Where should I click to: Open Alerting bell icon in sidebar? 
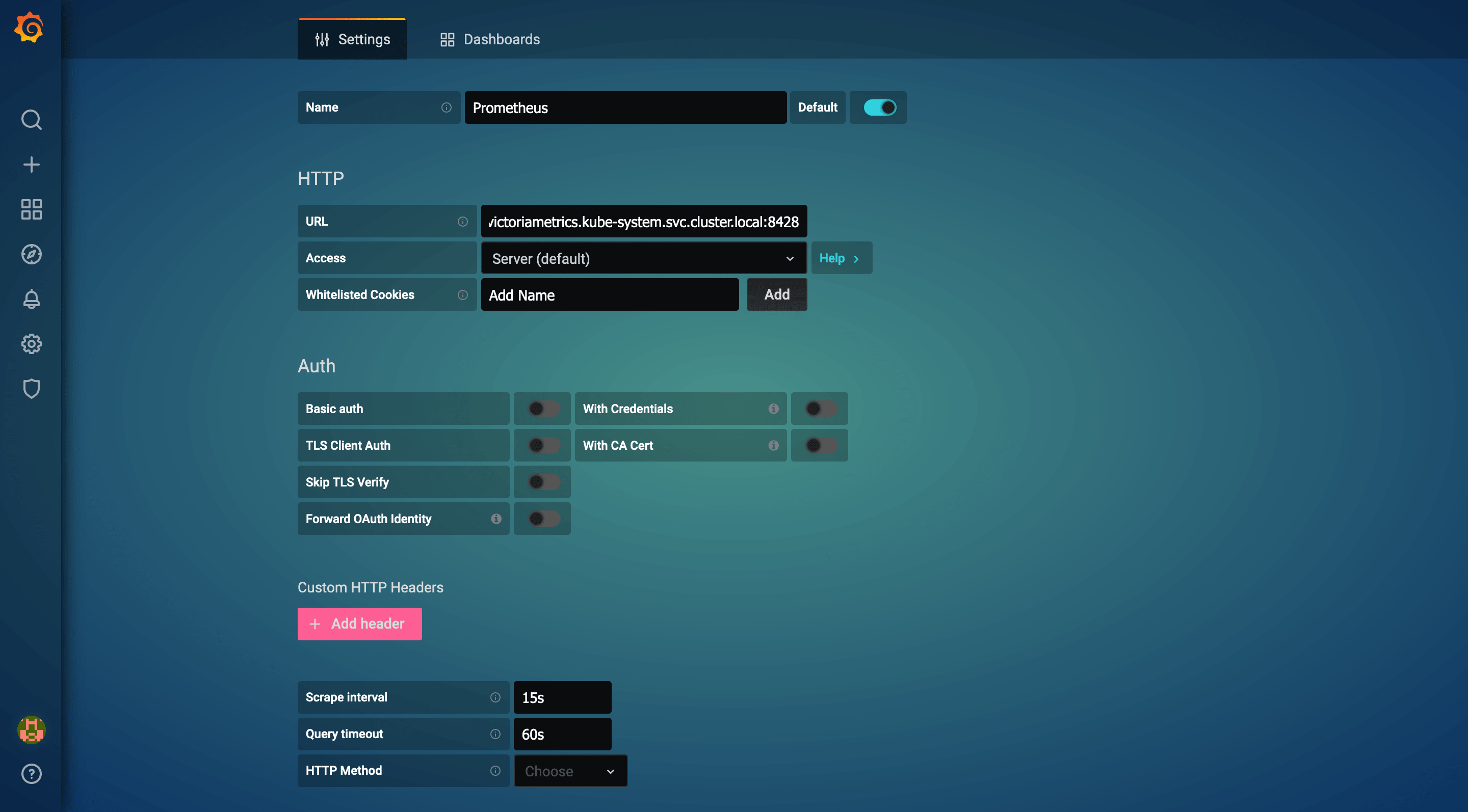tap(31, 299)
